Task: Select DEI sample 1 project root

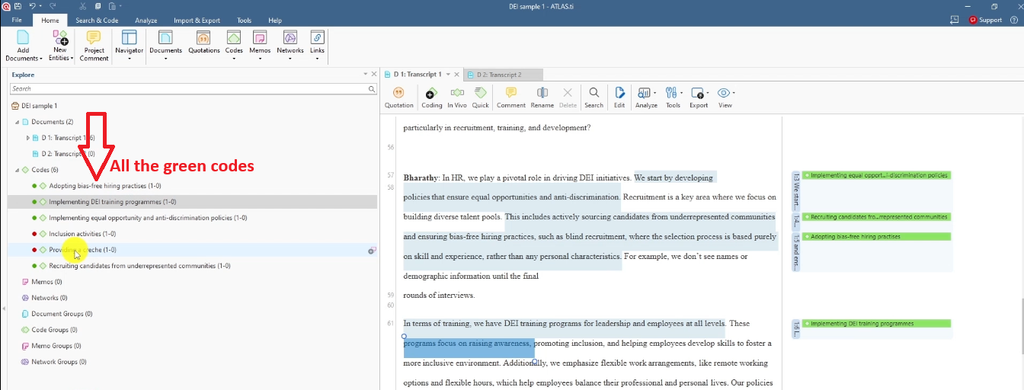Action: [40, 106]
